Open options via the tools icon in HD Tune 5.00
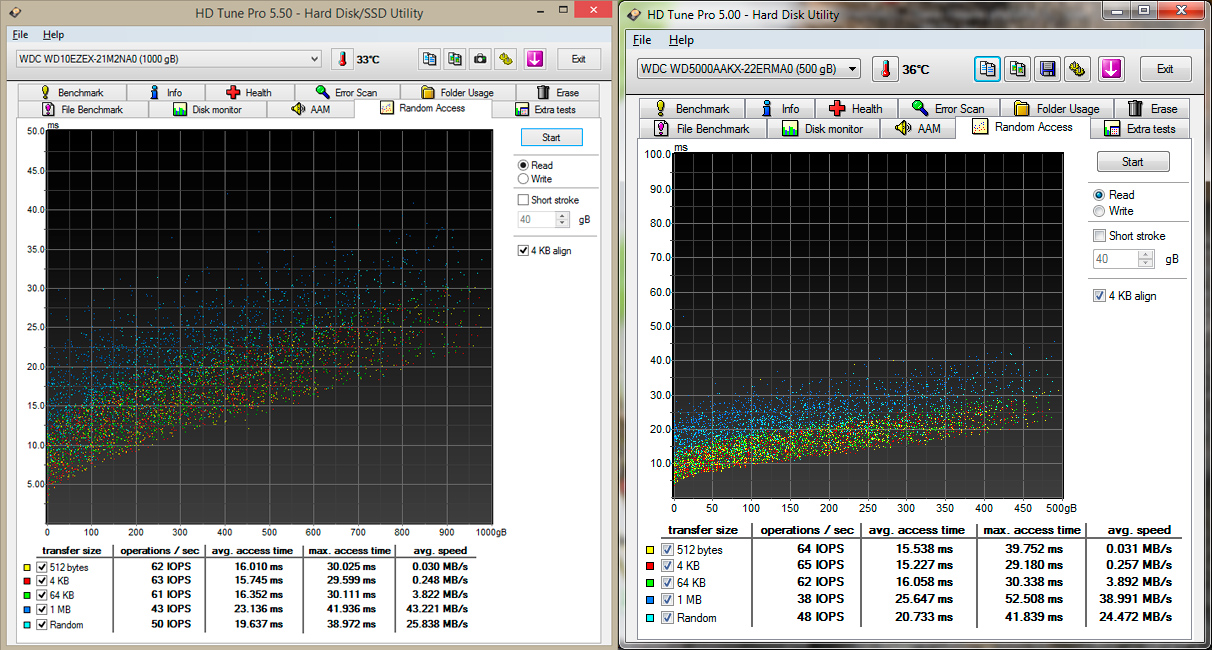Viewport: 1212px width, 650px height. tap(1077, 69)
